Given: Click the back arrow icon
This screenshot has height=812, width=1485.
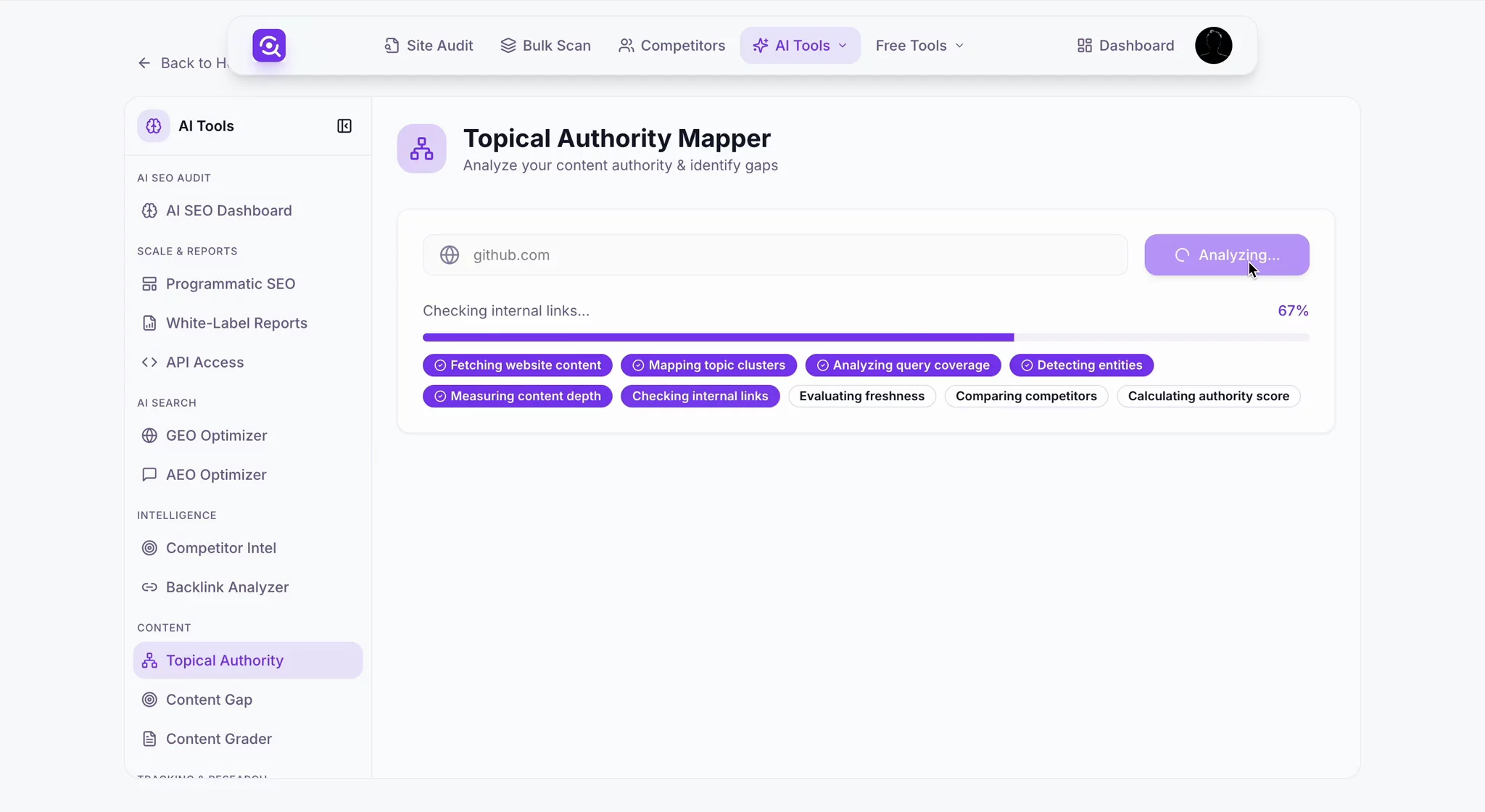Looking at the screenshot, I should [144, 63].
